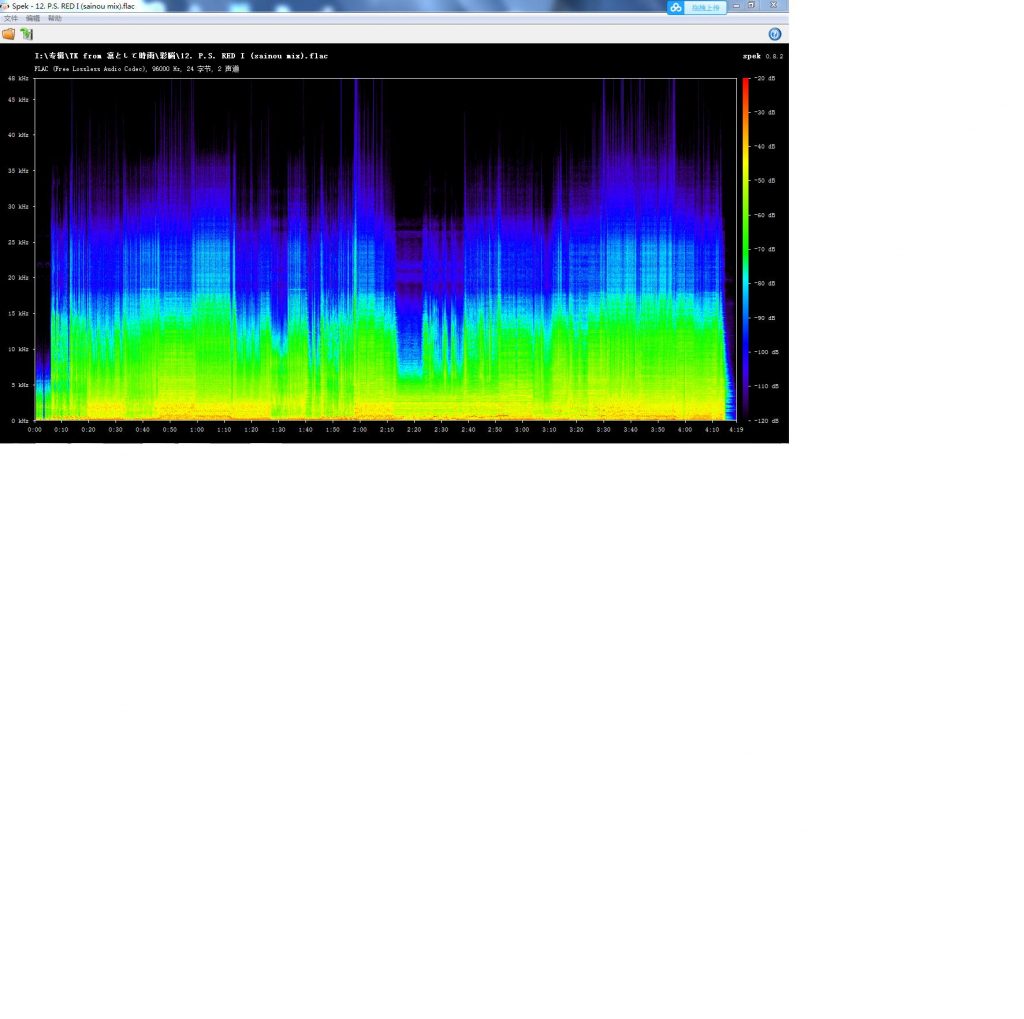Open the About Spek info icon

pyautogui.click(x=775, y=34)
